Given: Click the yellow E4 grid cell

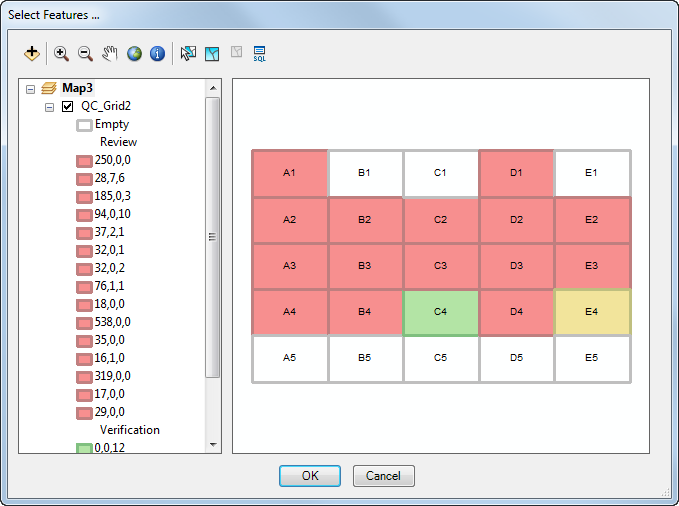Looking at the screenshot, I should click(591, 312).
